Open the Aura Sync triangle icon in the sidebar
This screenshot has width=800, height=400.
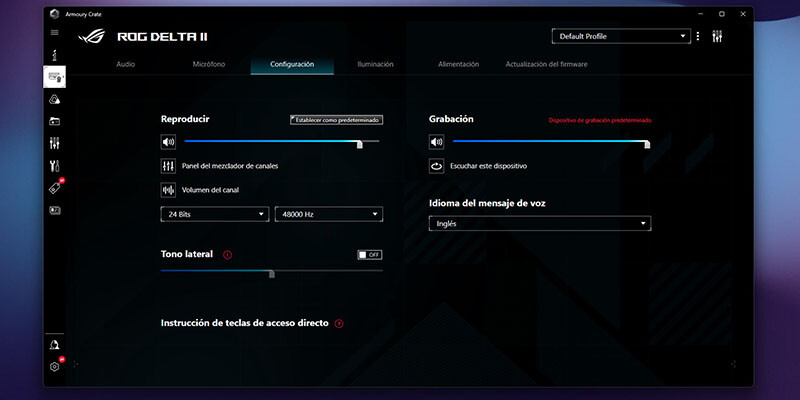click(55, 99)
